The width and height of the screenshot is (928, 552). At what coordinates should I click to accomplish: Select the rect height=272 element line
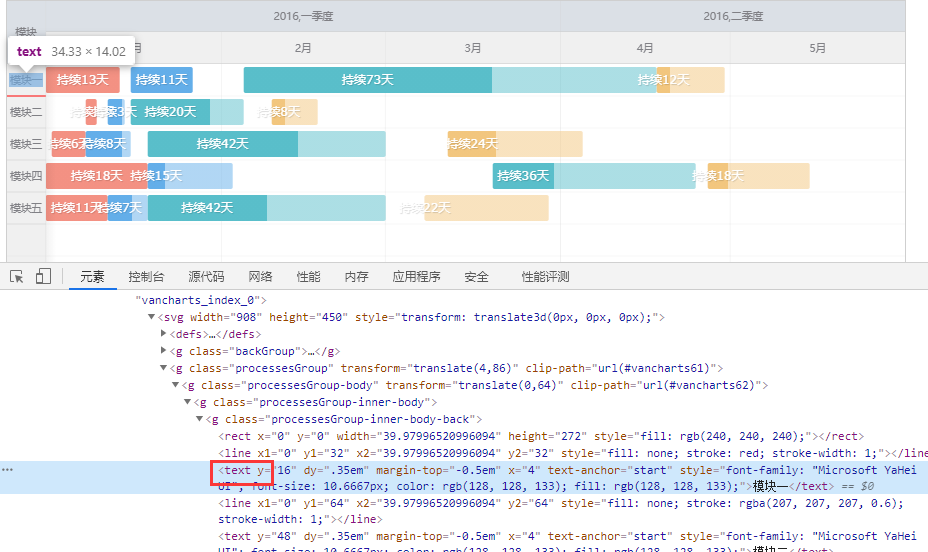pos(541,436)
